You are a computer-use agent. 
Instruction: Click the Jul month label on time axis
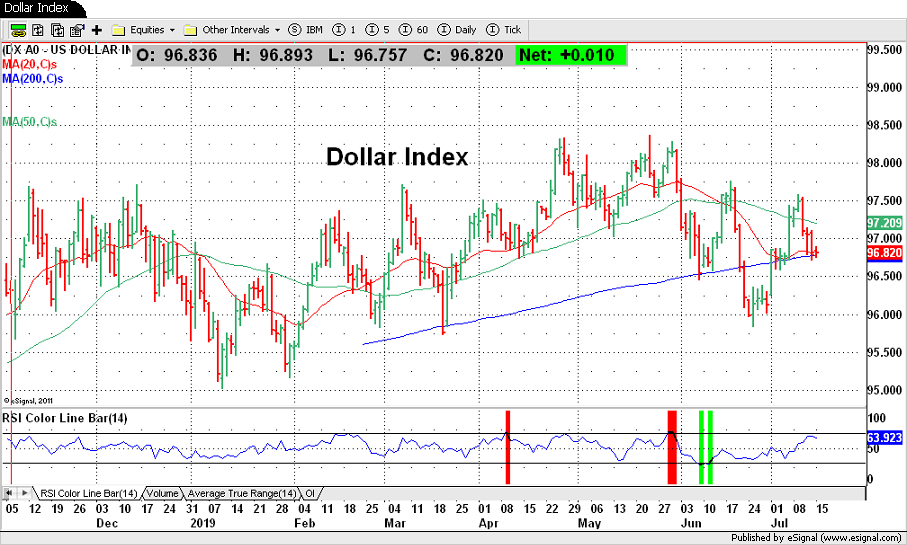pos(780,523)
